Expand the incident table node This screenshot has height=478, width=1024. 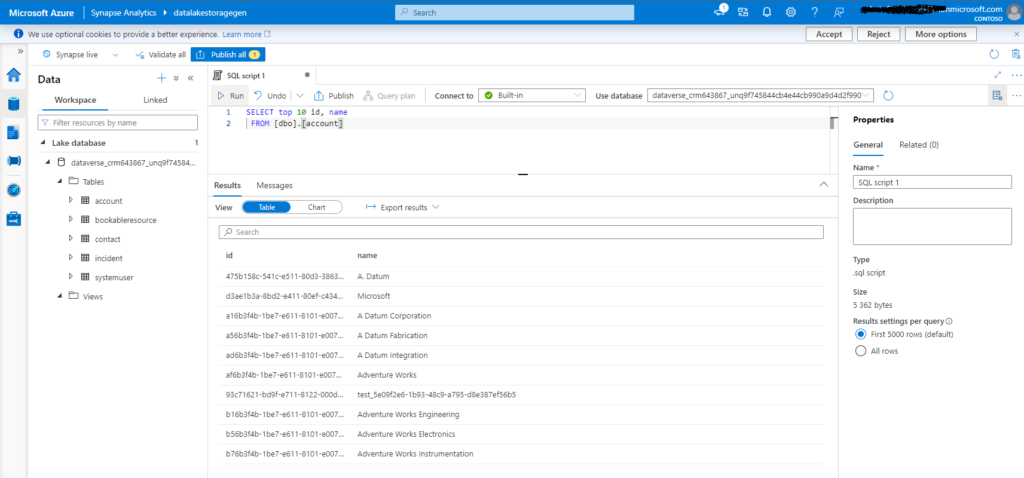[x=71, y=258]
